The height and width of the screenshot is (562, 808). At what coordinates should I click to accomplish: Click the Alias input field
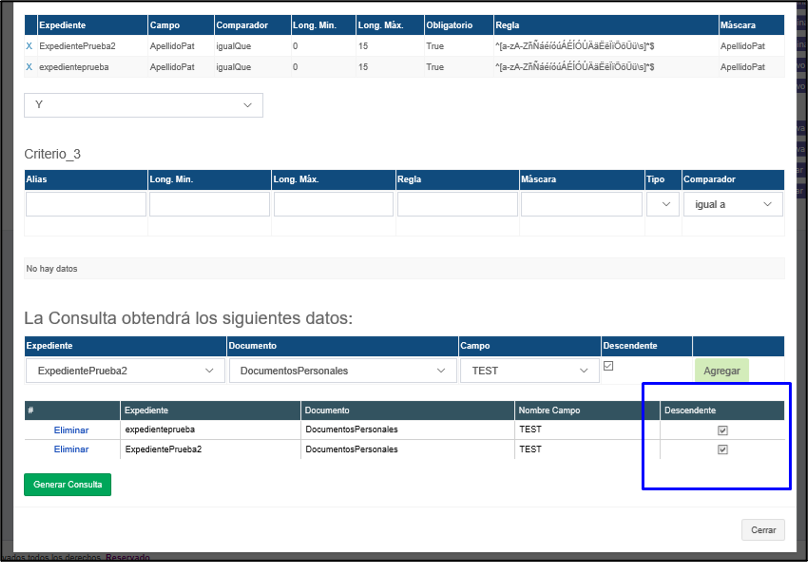[86, 204]
